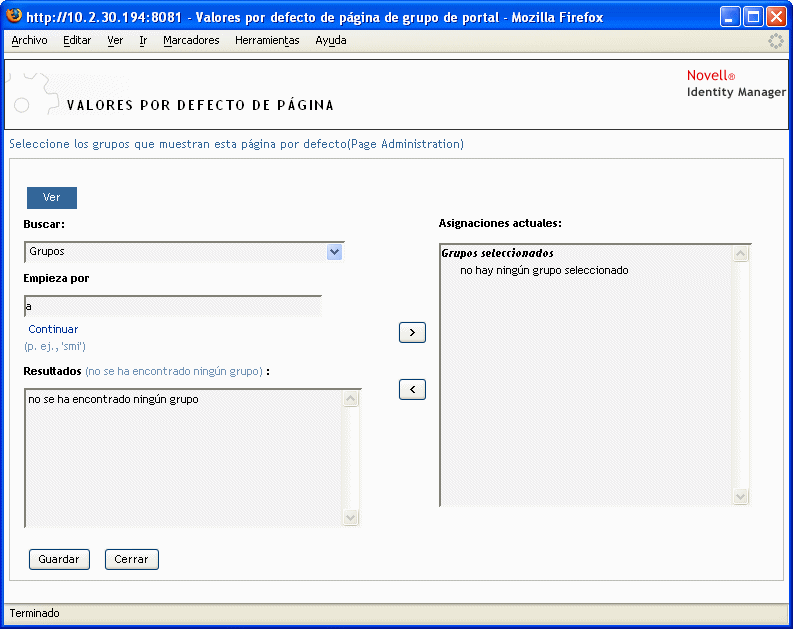Open the Archivo menu

click(x=29, y=40)
